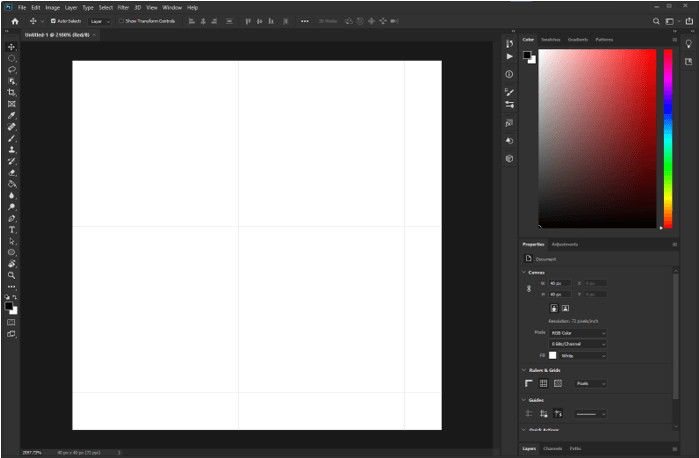699x458 pixels.
Task: Enable Show Transform Controls checkbox
Action: point(122,20)
